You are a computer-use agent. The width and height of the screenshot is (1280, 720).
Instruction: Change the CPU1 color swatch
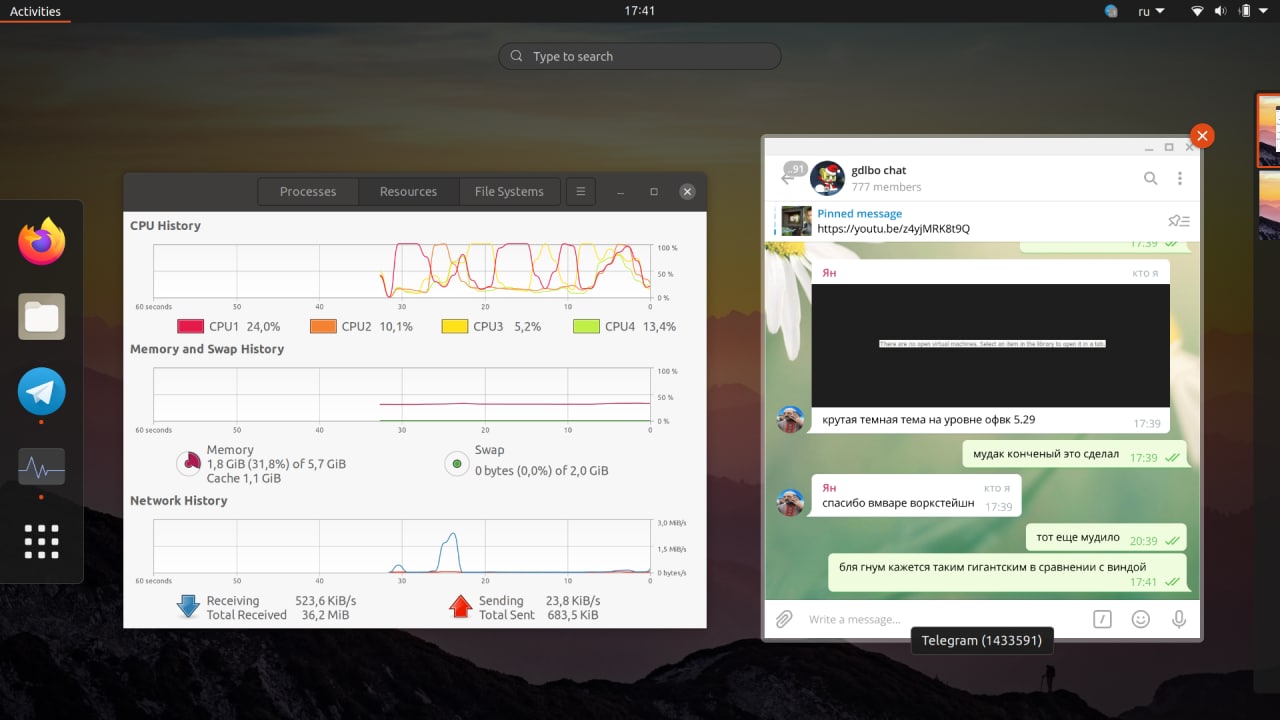[x=190, y=326]
